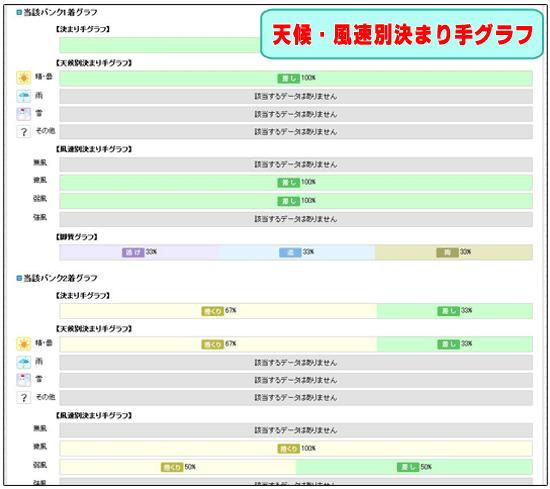Click the 天候・風速別決まり手グラフ title banner
The height and width of the screenshot is (489, 550).
402,34
